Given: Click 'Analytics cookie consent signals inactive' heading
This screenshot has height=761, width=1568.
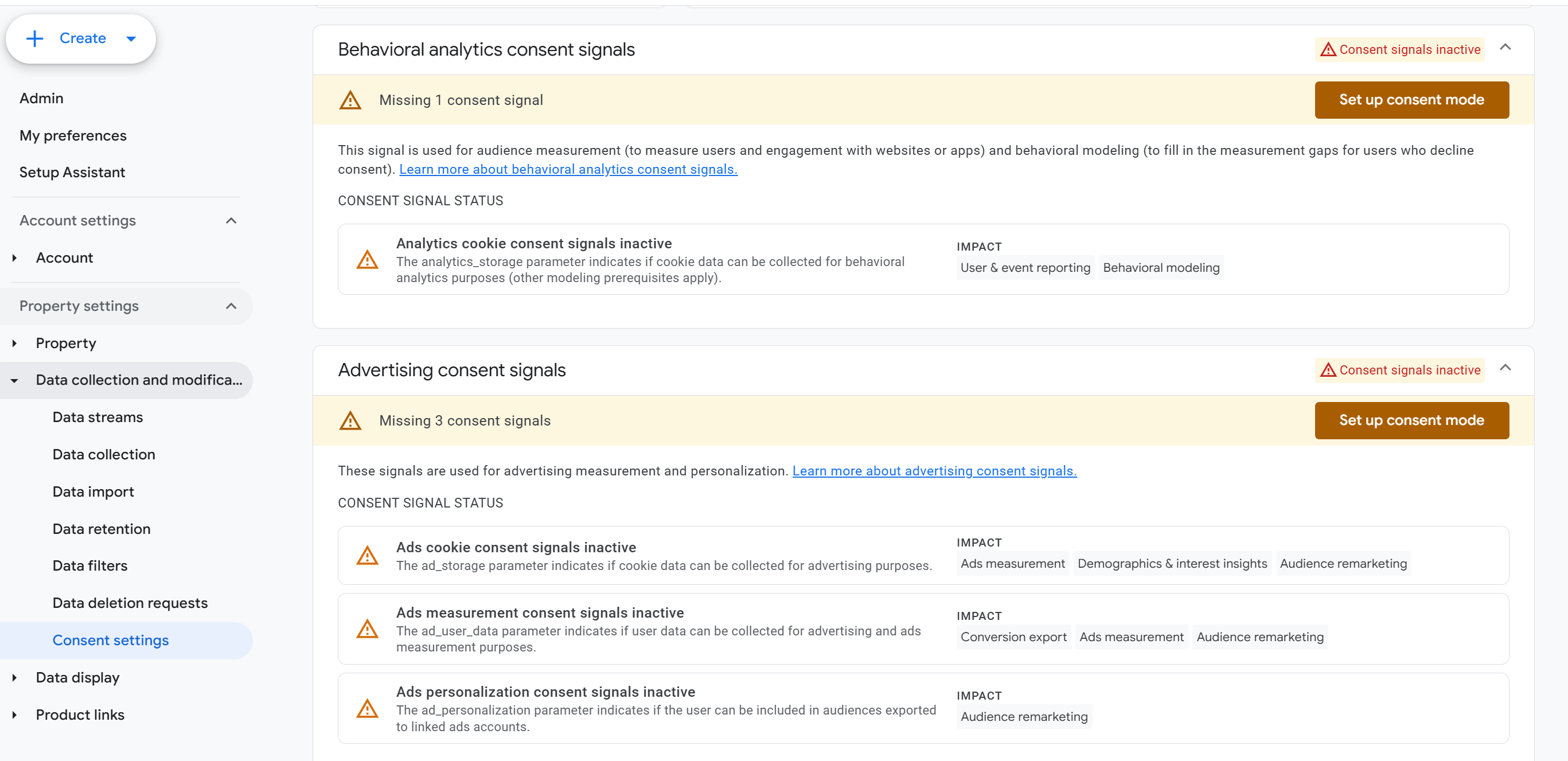Looking at the screenshot, I should 534,243.
